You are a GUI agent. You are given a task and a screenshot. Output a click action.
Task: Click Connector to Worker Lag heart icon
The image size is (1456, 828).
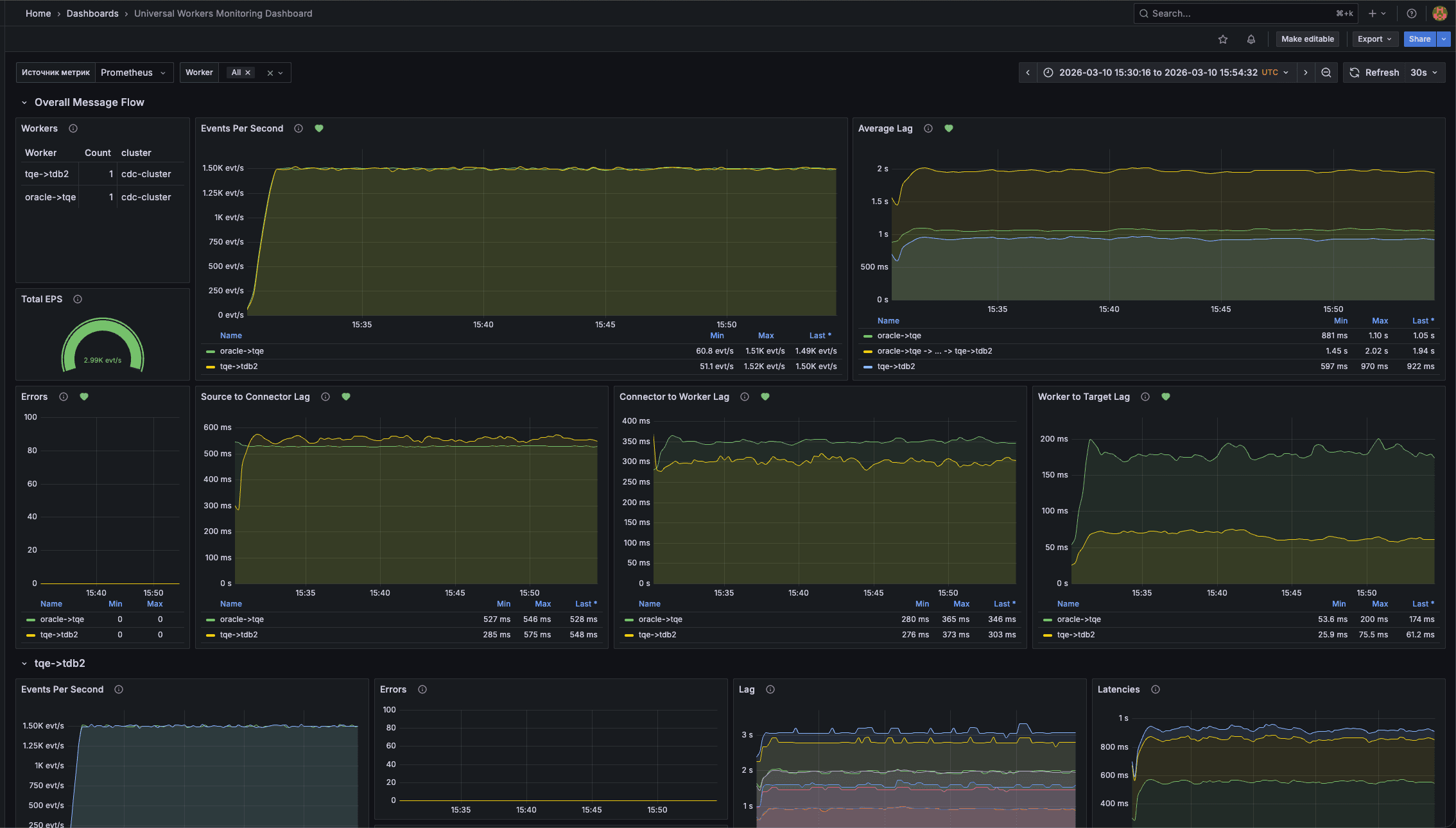pyautogui.click(x=765, y=397)
